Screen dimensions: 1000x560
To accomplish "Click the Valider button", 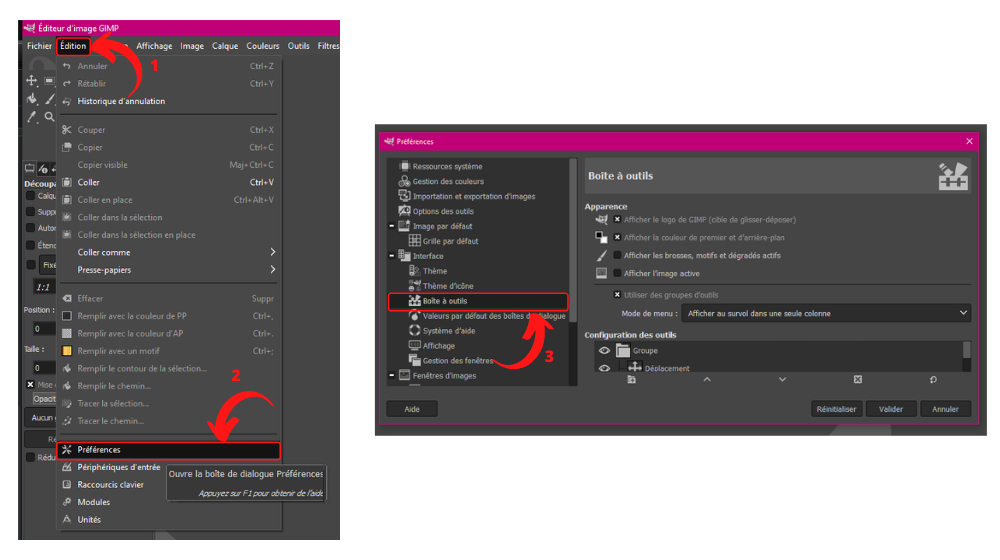I will [x=890, y=409].
